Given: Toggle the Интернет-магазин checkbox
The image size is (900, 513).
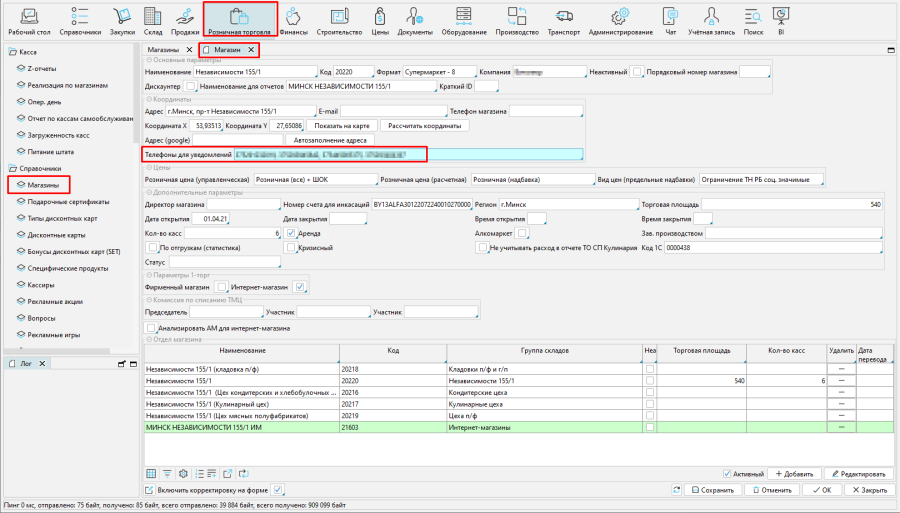Looking at the screenshot, I should pyautogui.click(x=299, y=287).
